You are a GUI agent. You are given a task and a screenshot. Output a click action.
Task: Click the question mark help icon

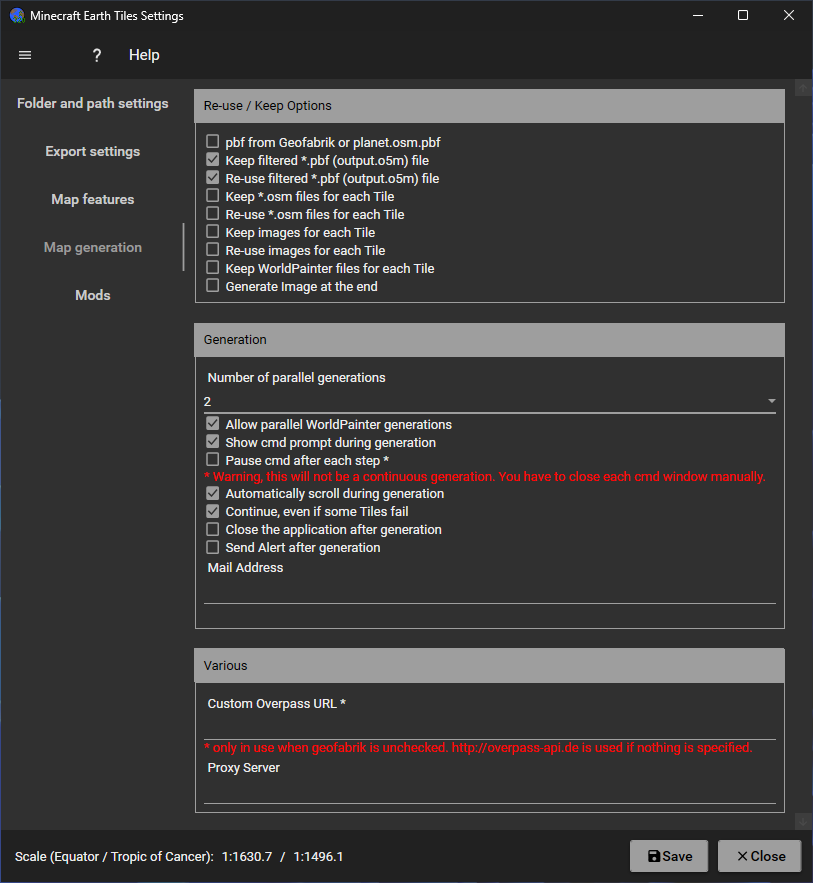click(x=97, y=55)
